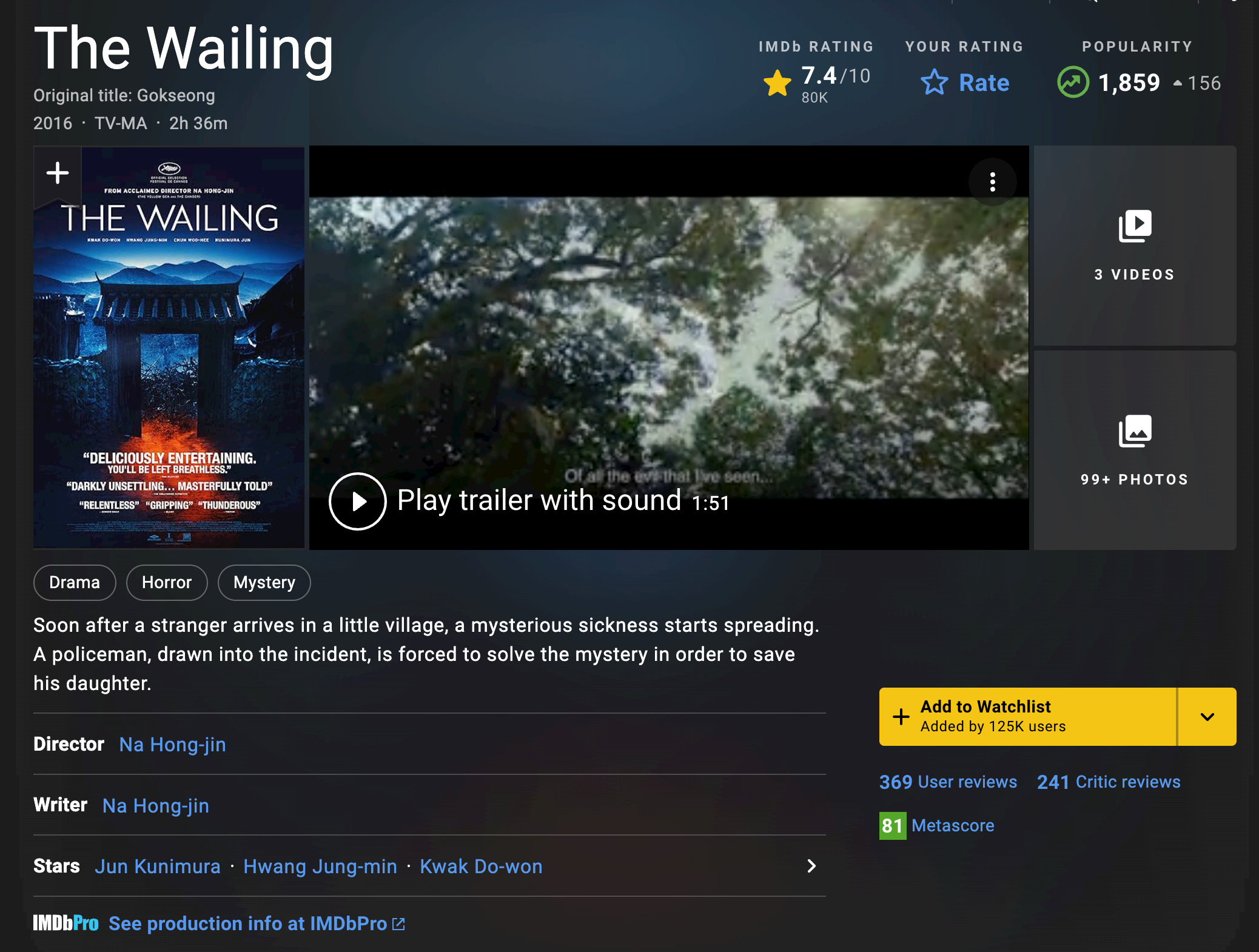Screen dimensions: 1259x952
Task: Add The Wailing to Watchlist
Action: point(1028,717)
